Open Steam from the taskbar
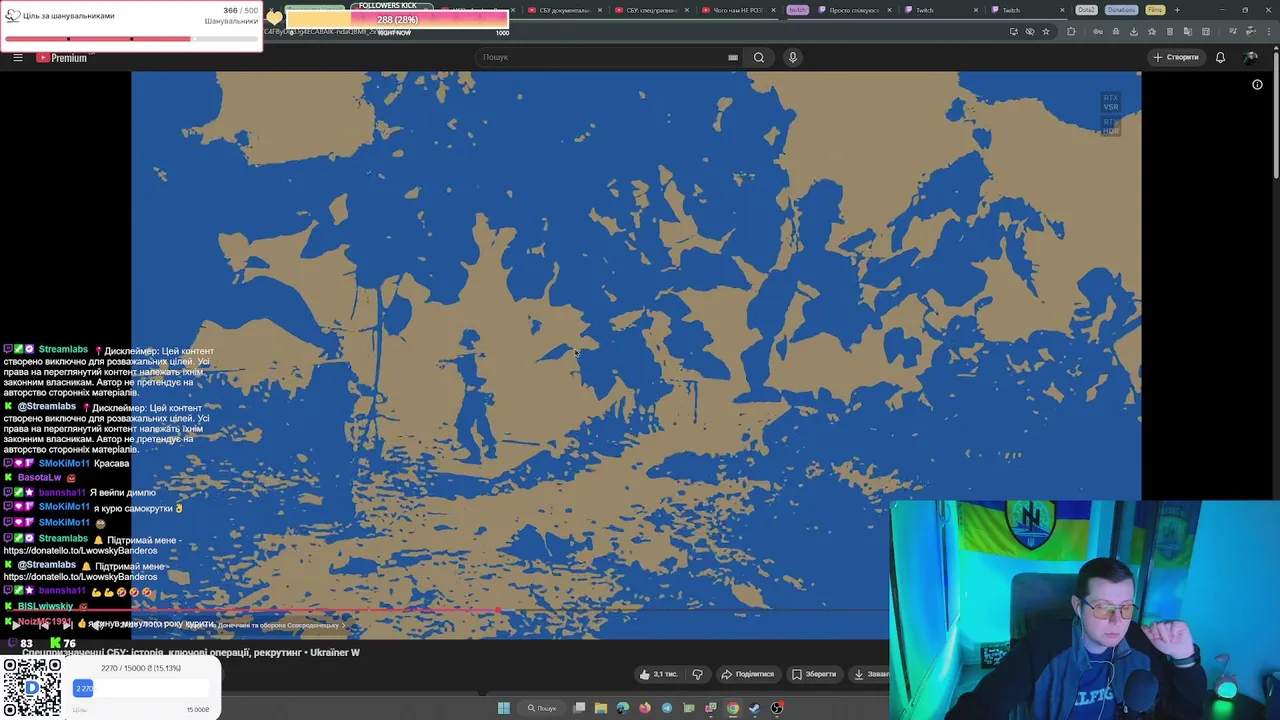The width and height of the screenshot is (1280, 720). (x=754, y=708)
